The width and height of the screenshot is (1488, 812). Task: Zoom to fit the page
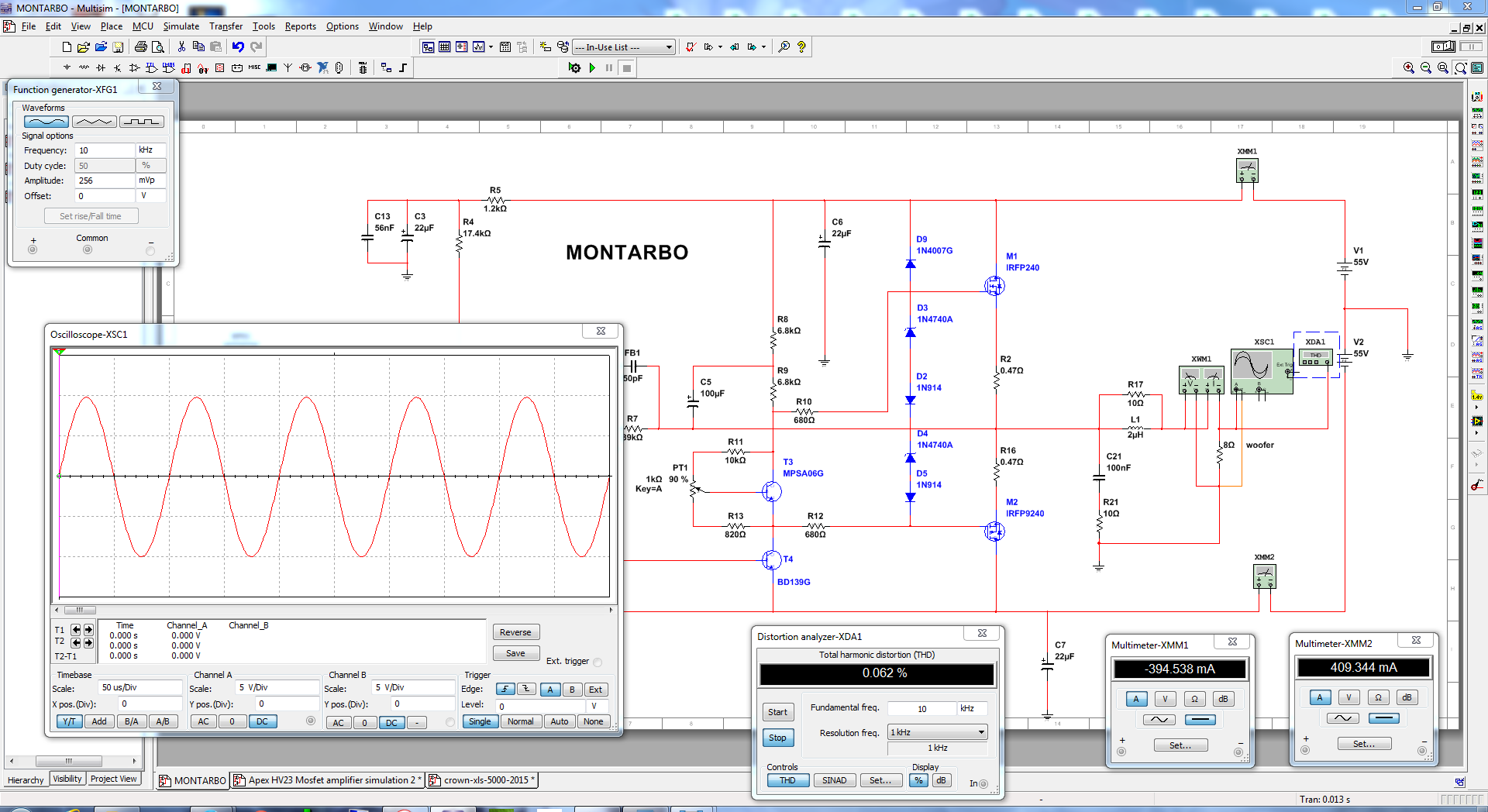(x=1460, y=68)
